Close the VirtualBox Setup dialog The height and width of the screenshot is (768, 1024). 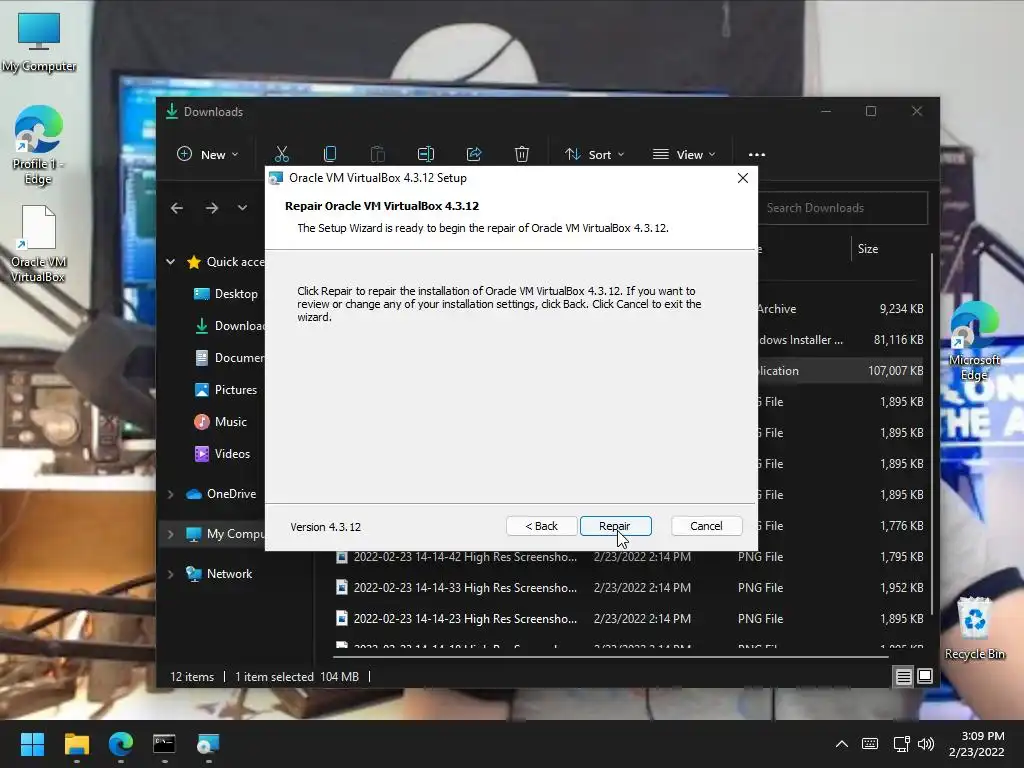pyautogui.click(x=743, y=178)
